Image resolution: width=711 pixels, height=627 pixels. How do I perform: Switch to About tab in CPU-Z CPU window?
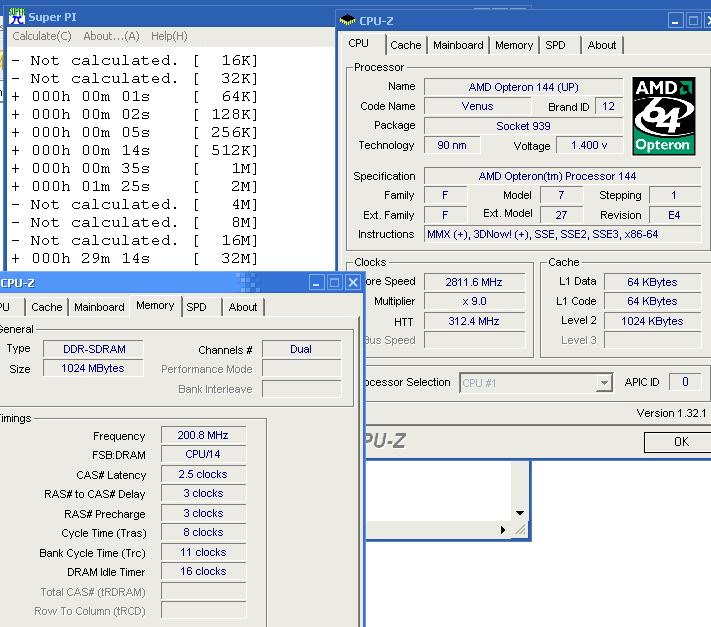602,45
